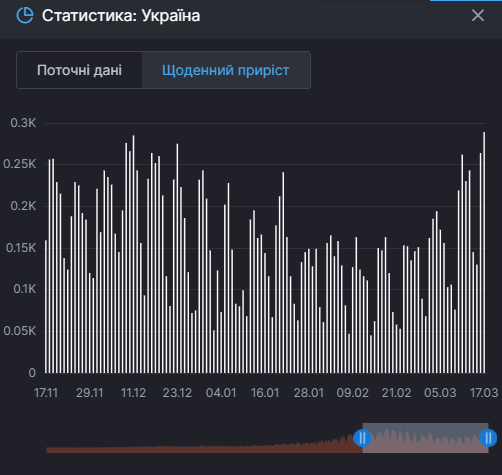This screenshot has height=475, width=502.
Task: Click the 0.15K y-axis label
Action: 21,248
